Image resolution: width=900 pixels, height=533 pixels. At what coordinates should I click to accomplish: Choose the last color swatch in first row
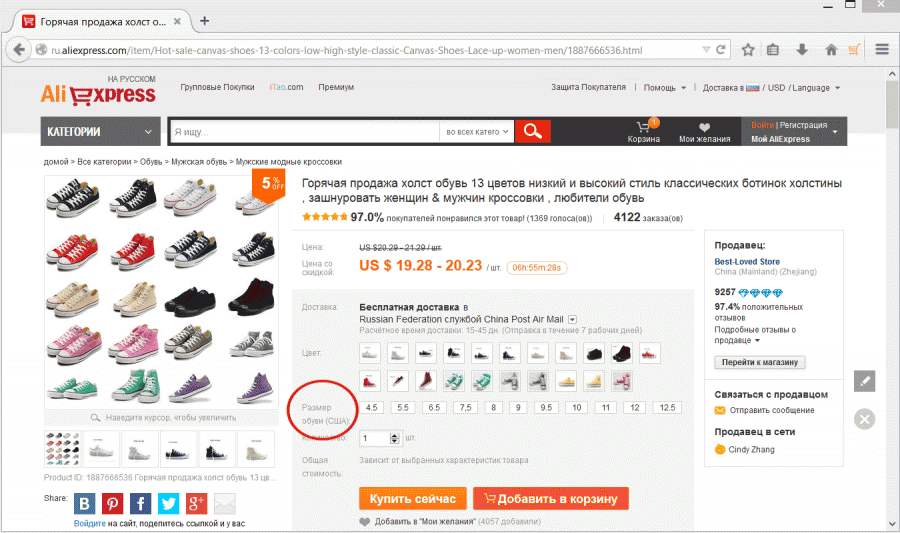649,353
